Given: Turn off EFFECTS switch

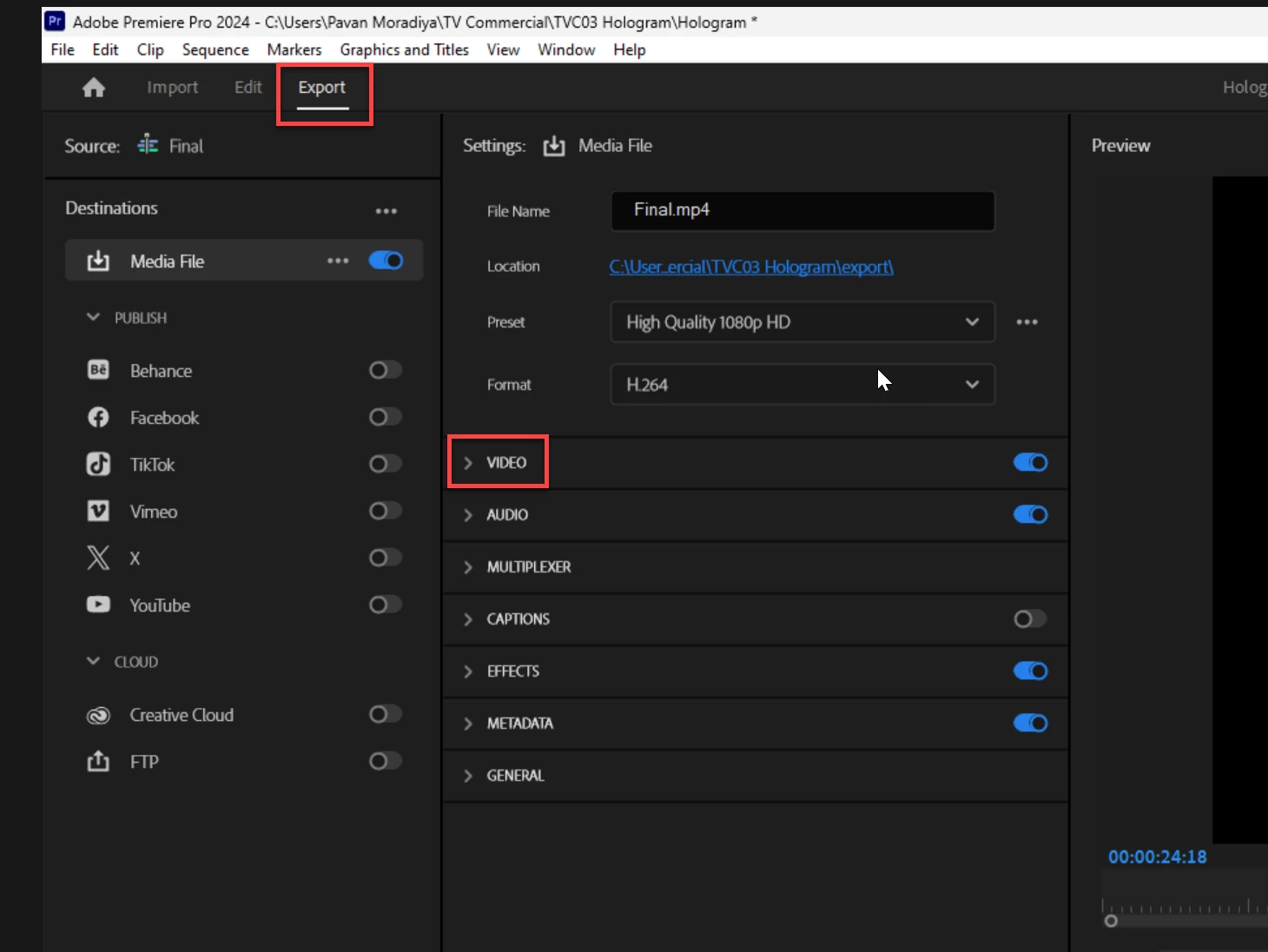Looking at the screenshot, I should [1030, 671].
